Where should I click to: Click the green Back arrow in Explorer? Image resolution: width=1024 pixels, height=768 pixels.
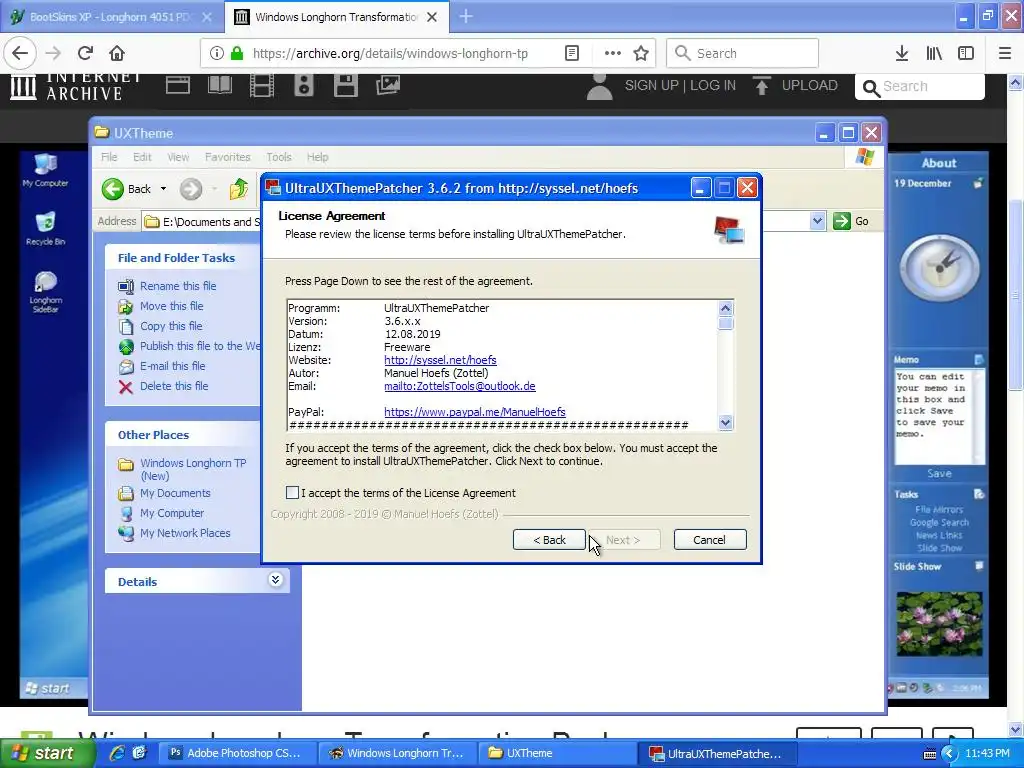pyautogui.click(x=113, y=189)
